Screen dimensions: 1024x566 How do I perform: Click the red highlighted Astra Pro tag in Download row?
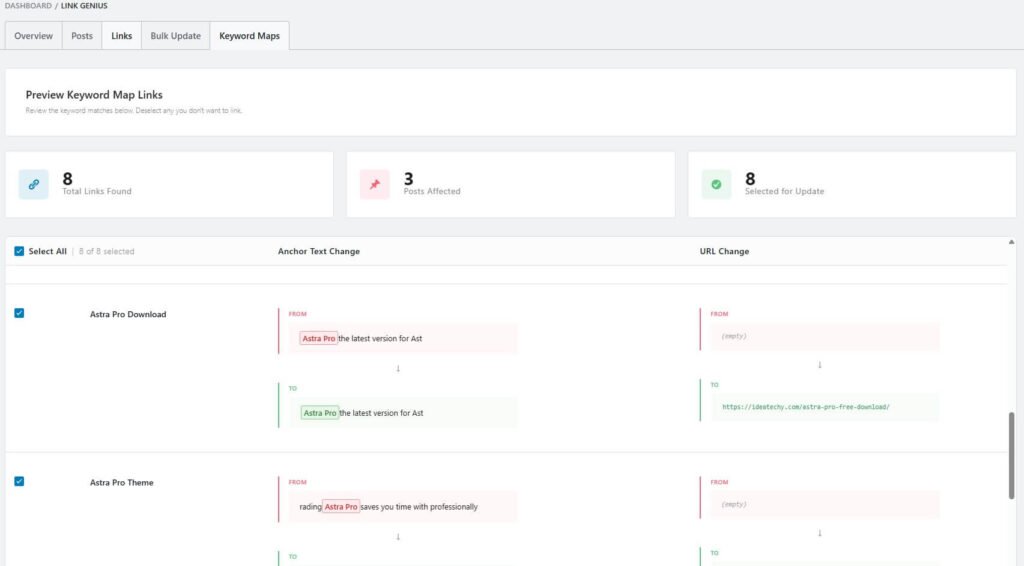click(x=318, y=338)
